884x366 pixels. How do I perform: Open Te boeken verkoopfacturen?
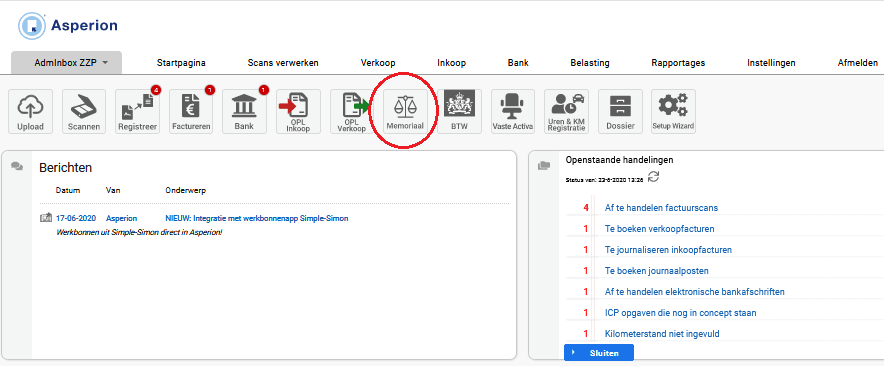pyautogui.click(x=660, y=229)
